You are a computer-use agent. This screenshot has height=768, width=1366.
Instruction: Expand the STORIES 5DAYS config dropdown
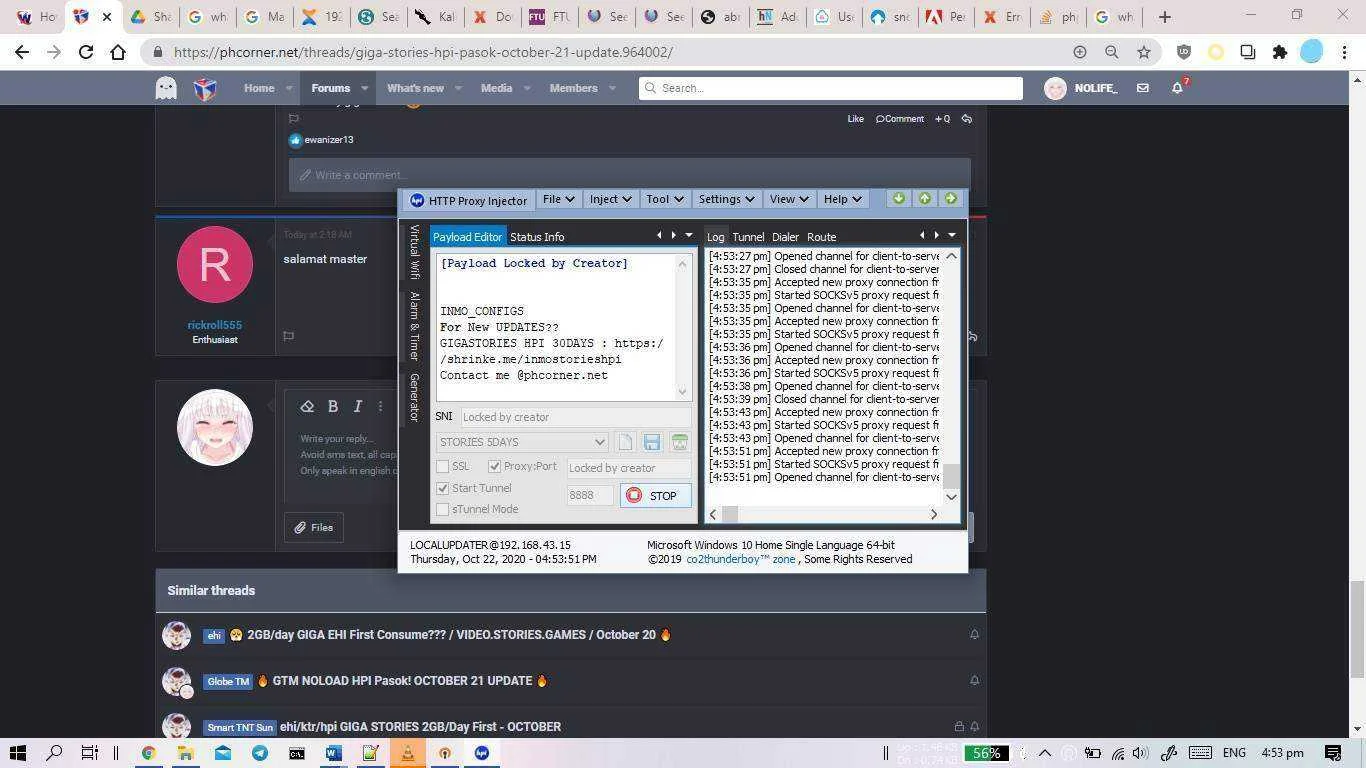pyautogui.click(x=599, y=442)
